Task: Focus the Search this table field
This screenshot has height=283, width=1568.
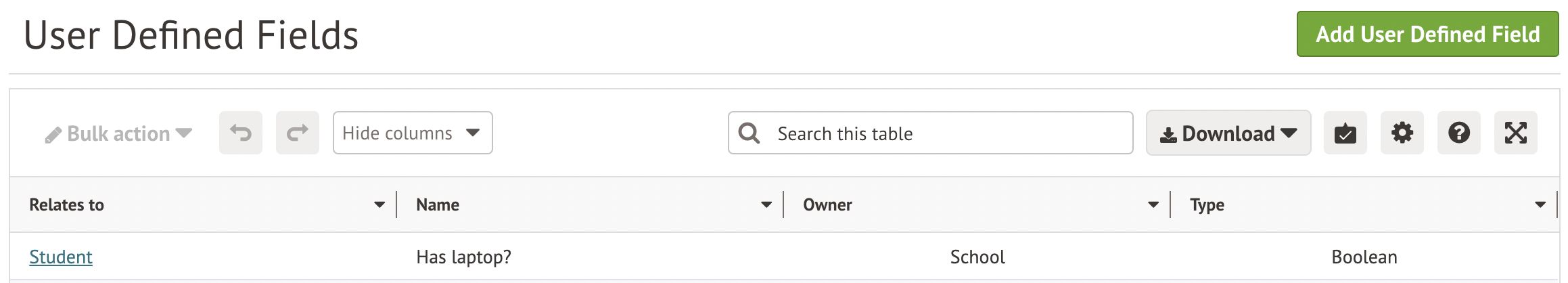Action: tap(947, 133)
